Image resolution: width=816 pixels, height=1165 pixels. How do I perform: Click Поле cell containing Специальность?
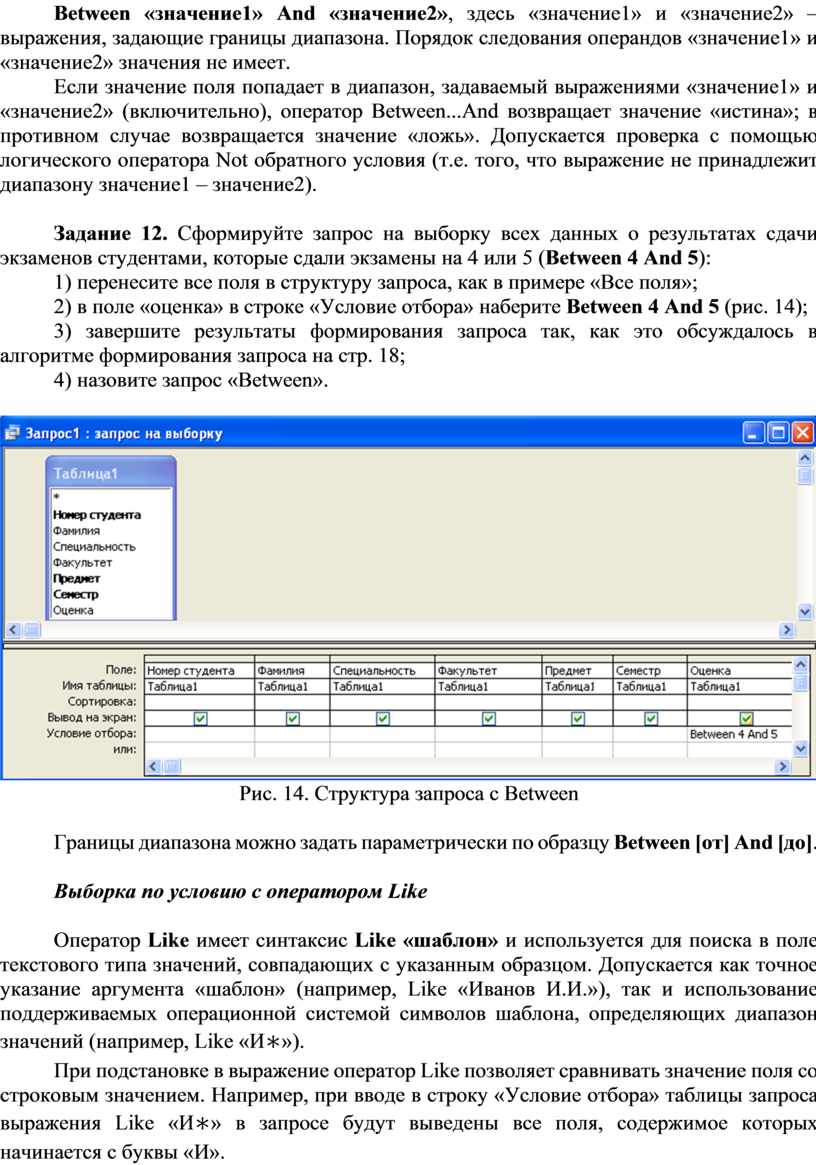click(383, 670)
